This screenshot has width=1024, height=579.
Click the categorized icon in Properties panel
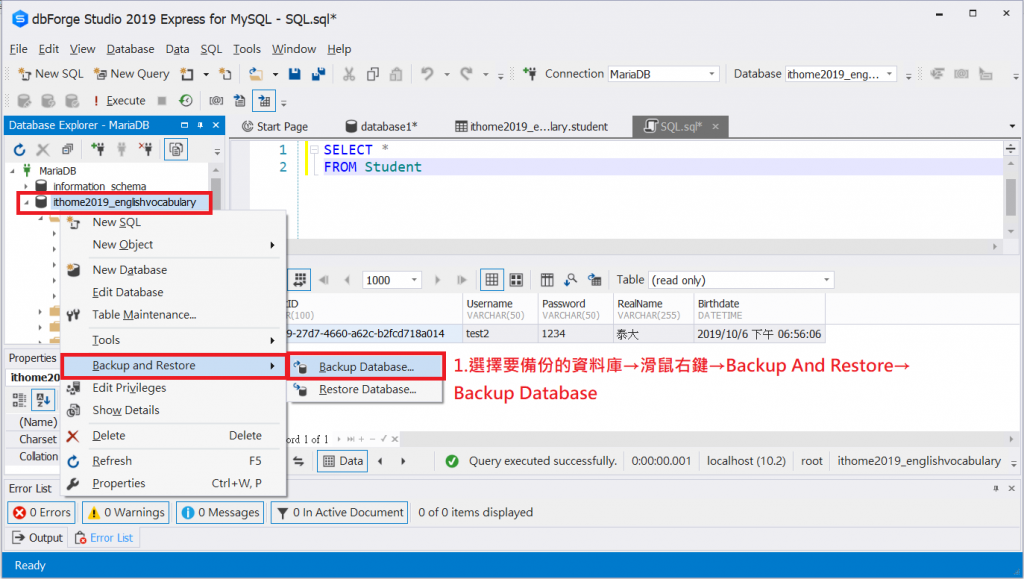(x=20, y=399)
